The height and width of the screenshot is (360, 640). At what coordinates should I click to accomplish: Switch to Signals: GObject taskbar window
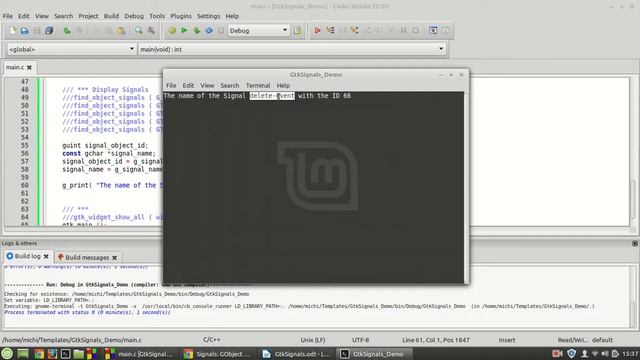coord(217,354)
